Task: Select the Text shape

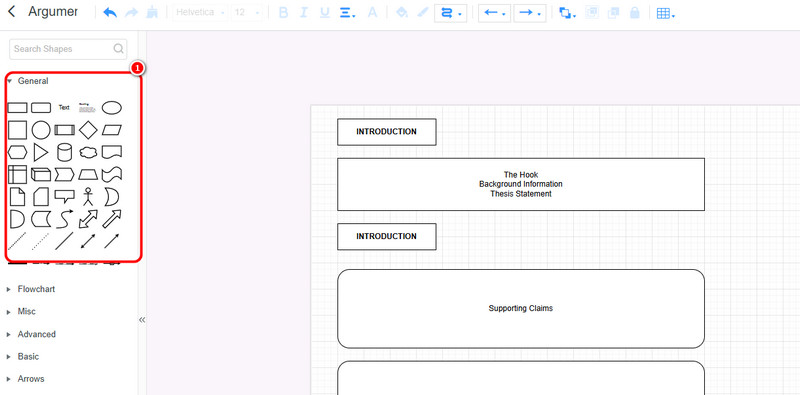Action: click(64, 108)
